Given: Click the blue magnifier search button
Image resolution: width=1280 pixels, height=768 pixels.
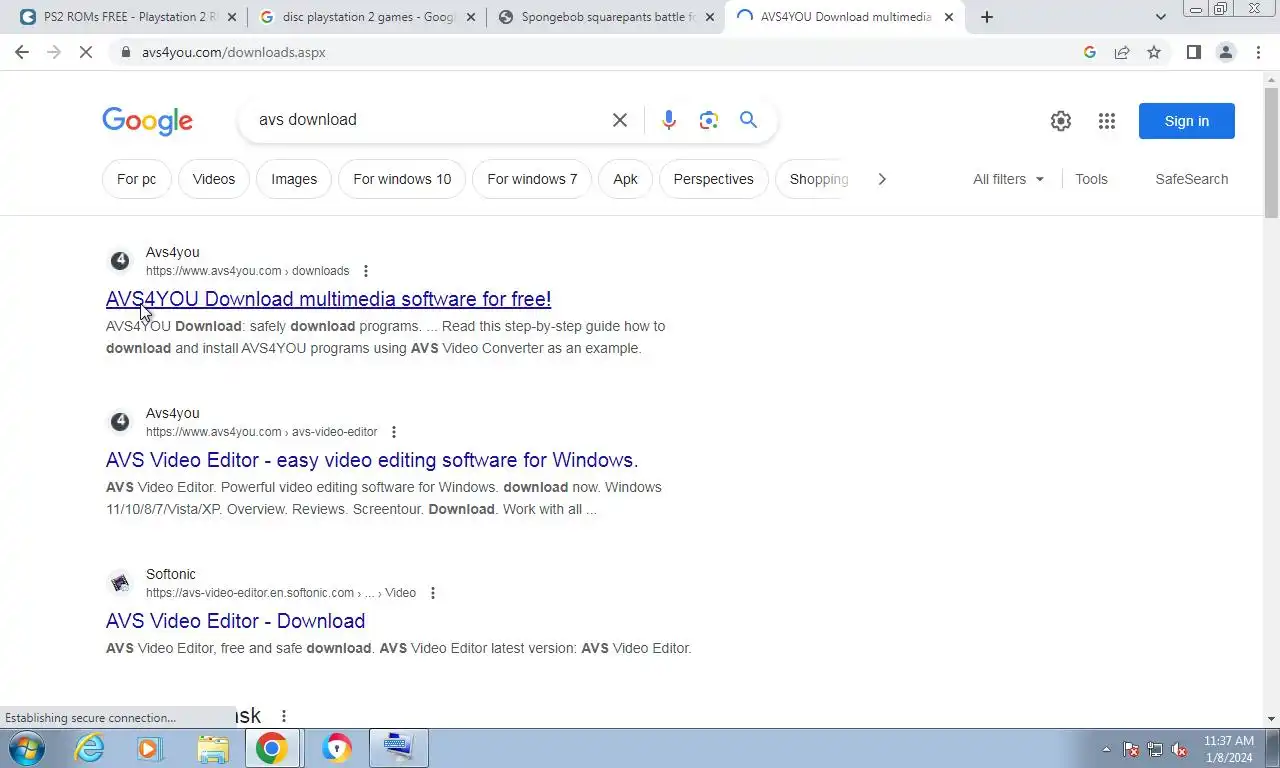Looking at the screenshot, I should tap(748, 120).
